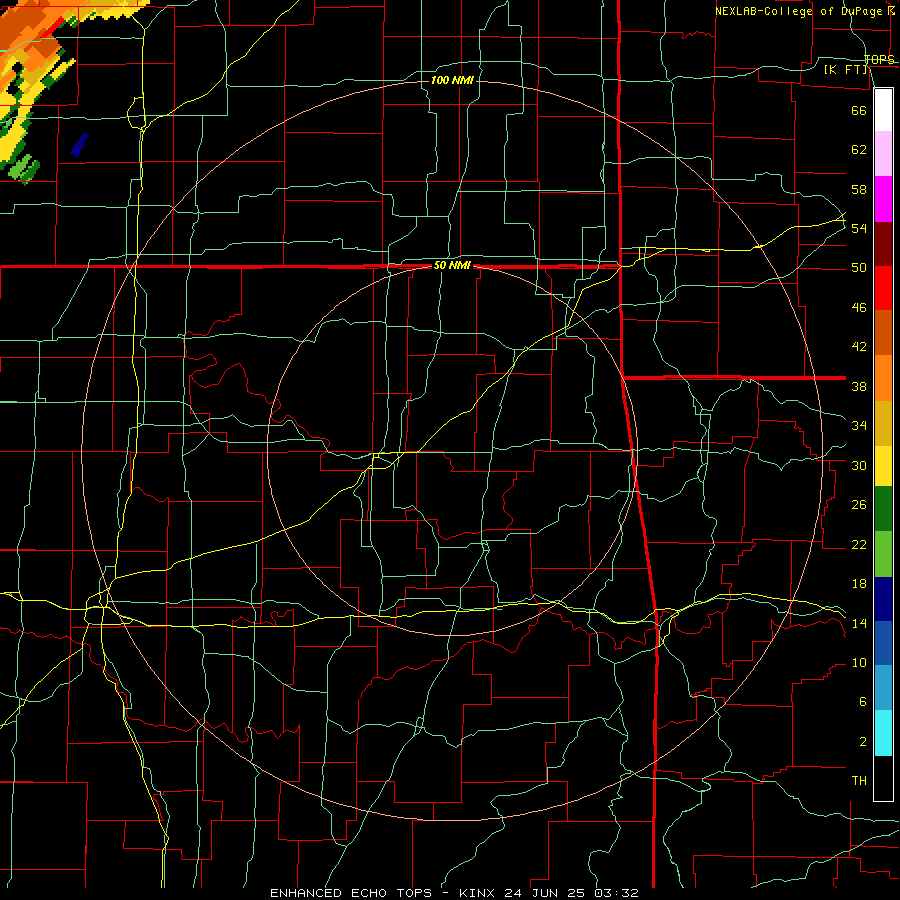Click the "10" legend value
The height and width of the screenshot is (900, 900).
859,662
